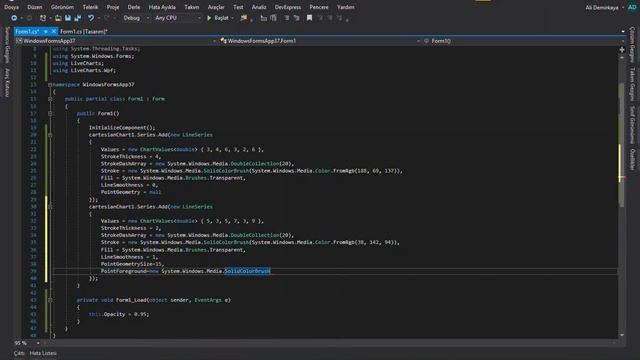
Task: Comment out the selected lines
Action: pos(287,18)
